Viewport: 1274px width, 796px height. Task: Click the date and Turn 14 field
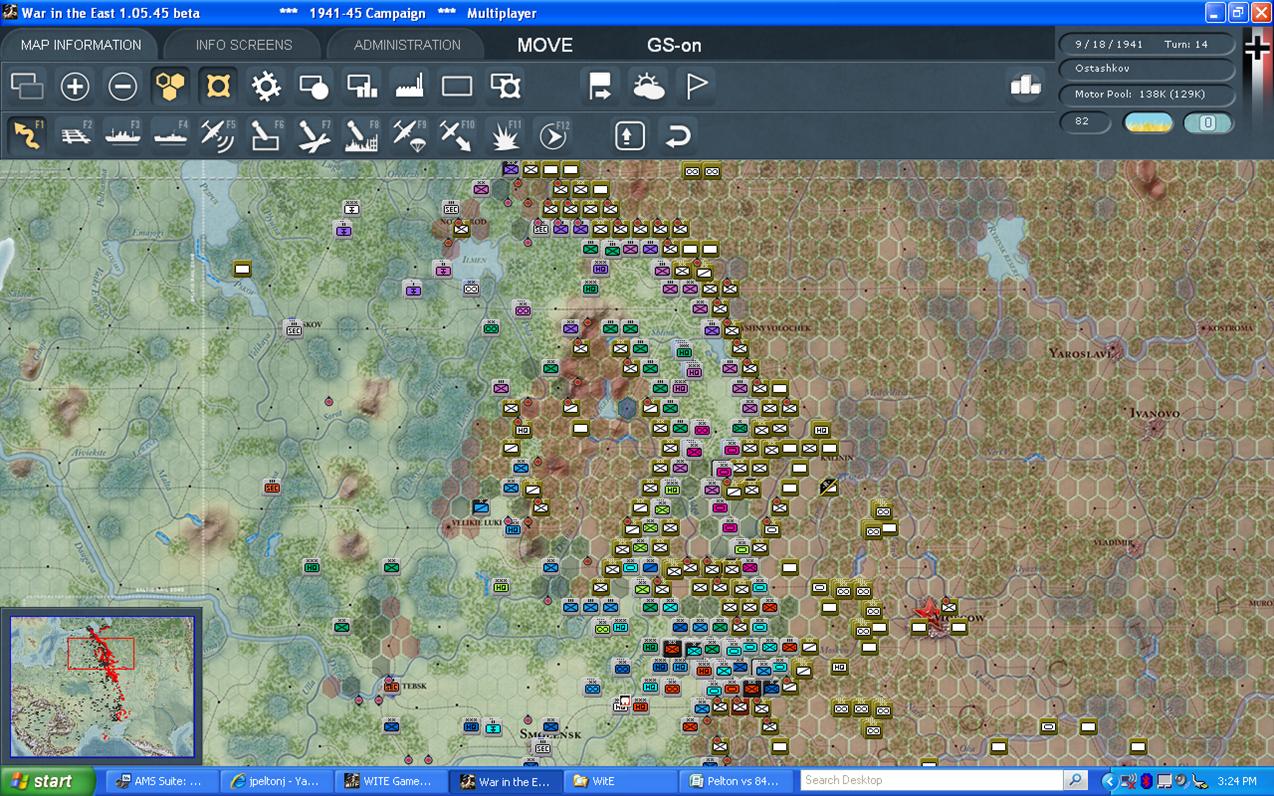[1147, 44]
